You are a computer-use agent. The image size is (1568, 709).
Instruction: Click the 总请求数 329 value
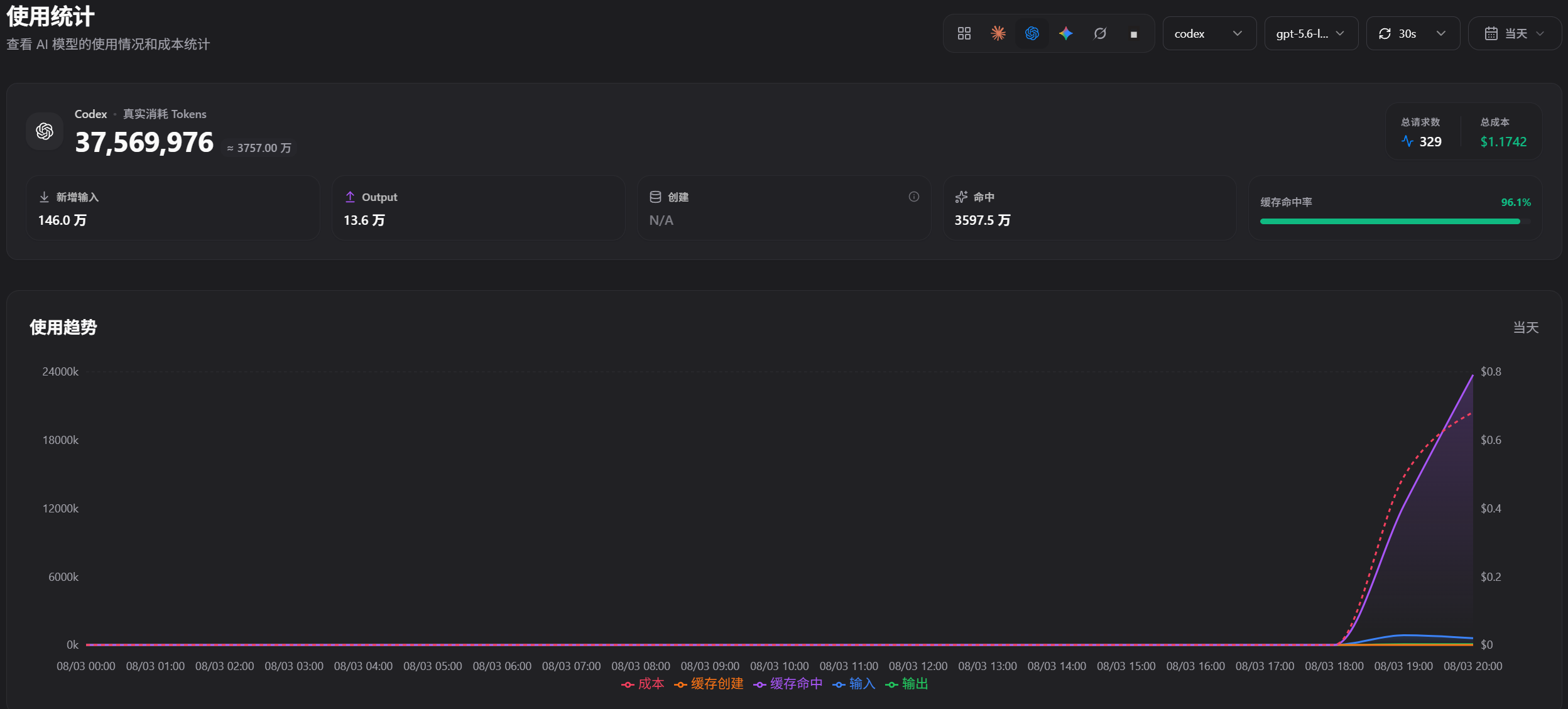1430,142
